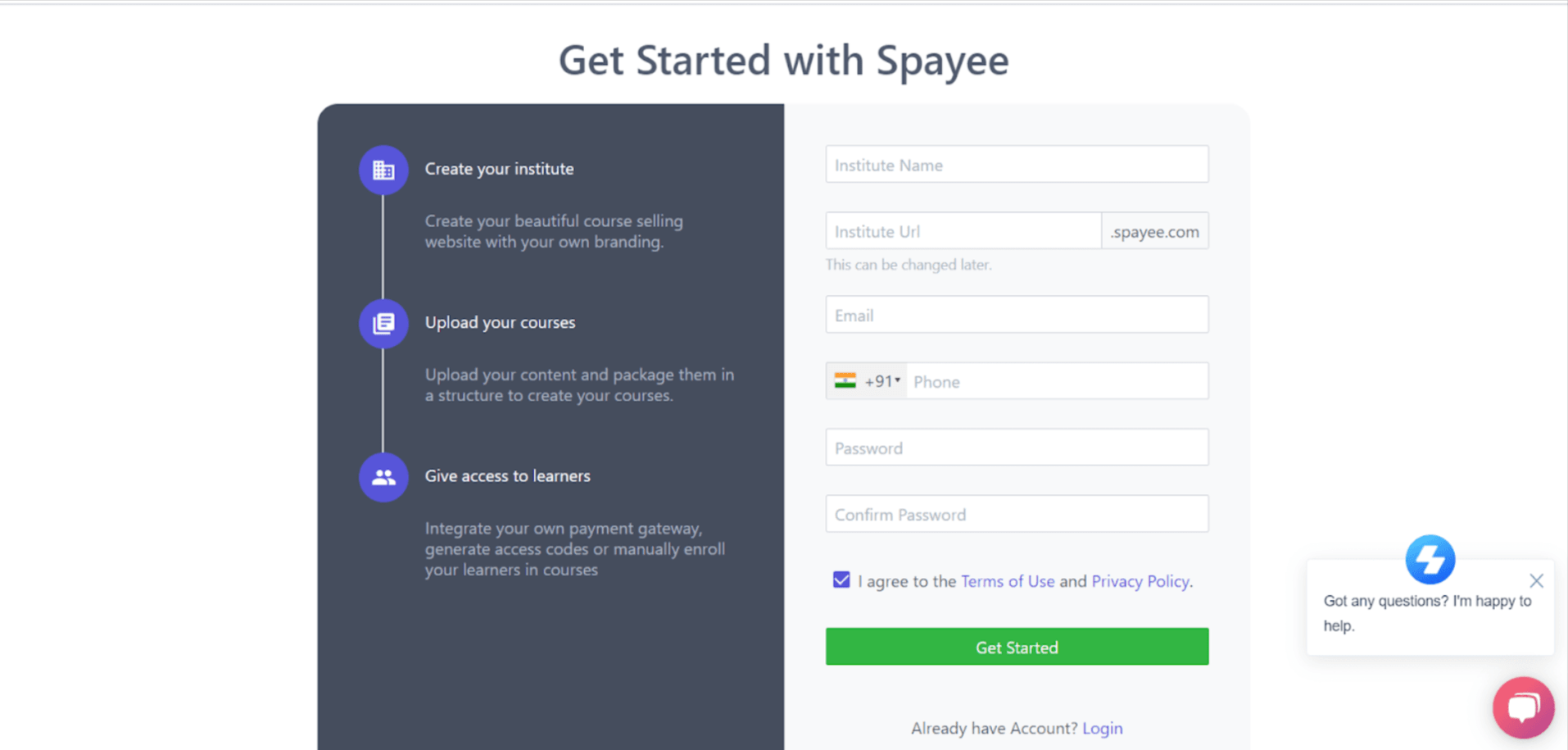Open the +91 country code dropdown

[867, 381]
